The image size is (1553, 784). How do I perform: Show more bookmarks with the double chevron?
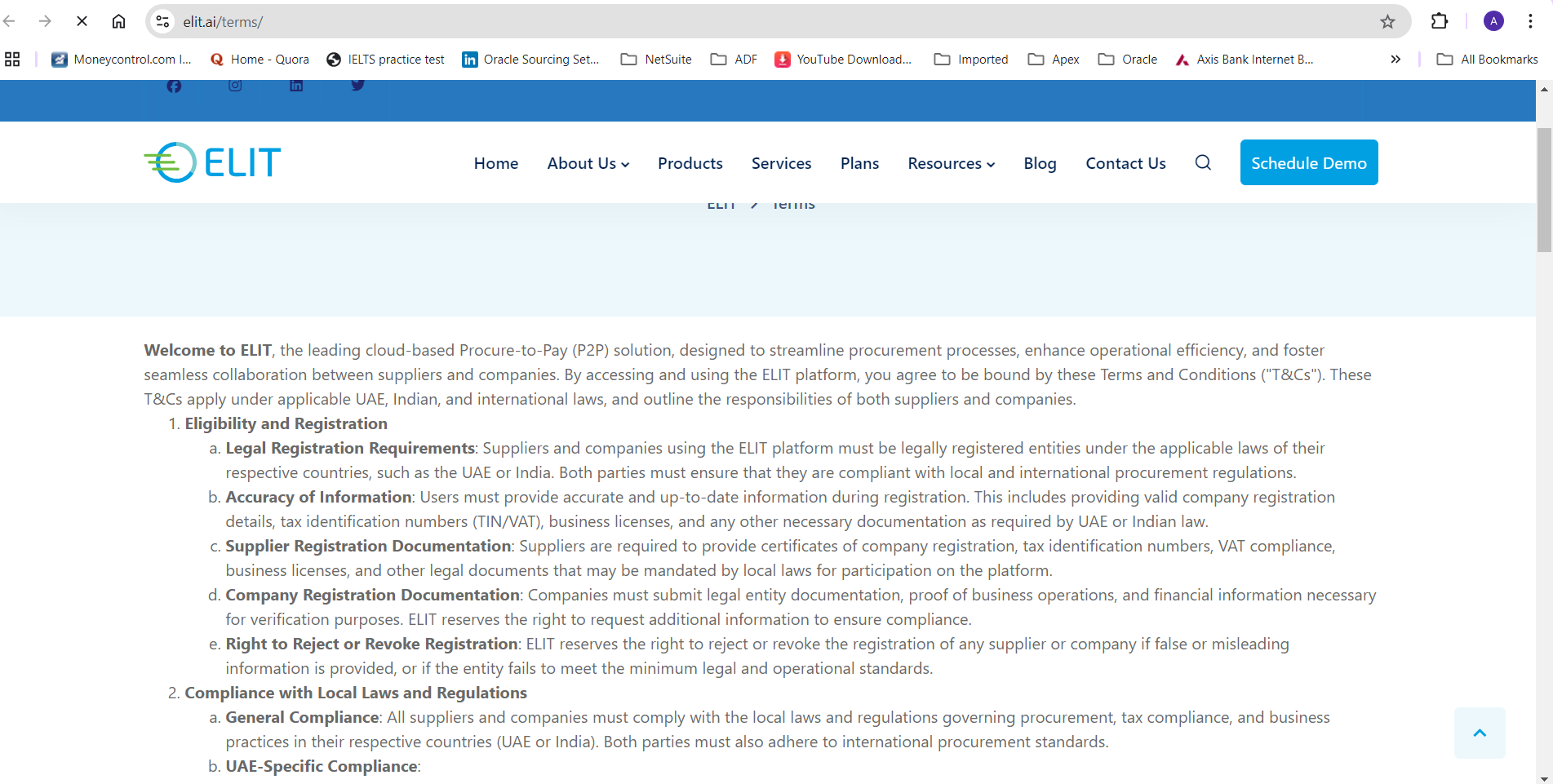coord(1395,60)
